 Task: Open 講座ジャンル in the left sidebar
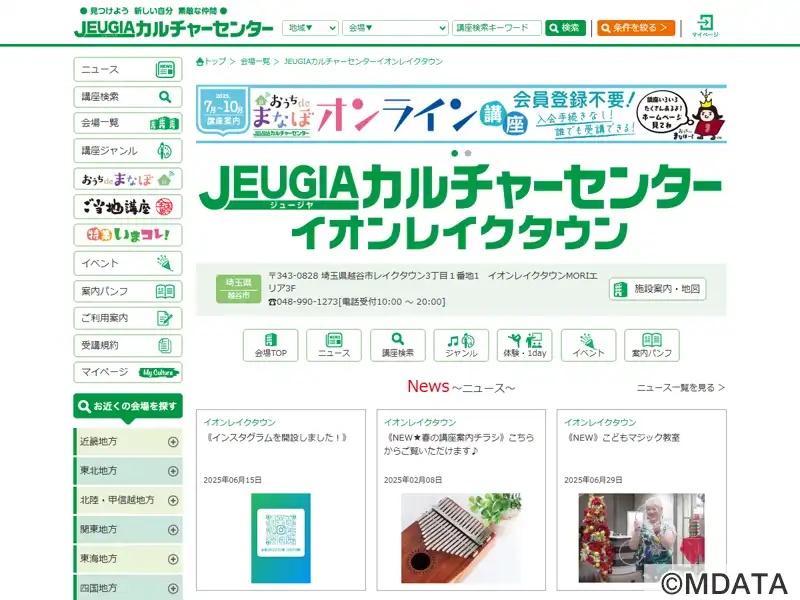click(128, 151)
